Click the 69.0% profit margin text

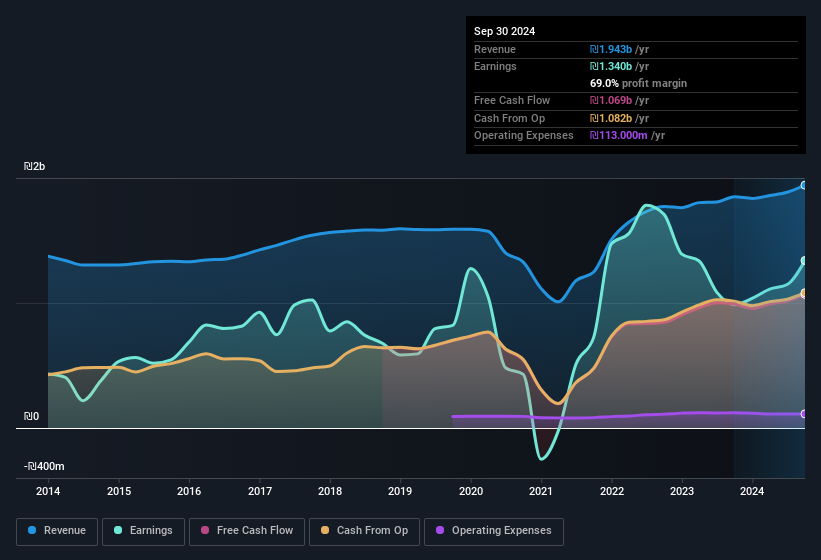click(x=638, y=83)
